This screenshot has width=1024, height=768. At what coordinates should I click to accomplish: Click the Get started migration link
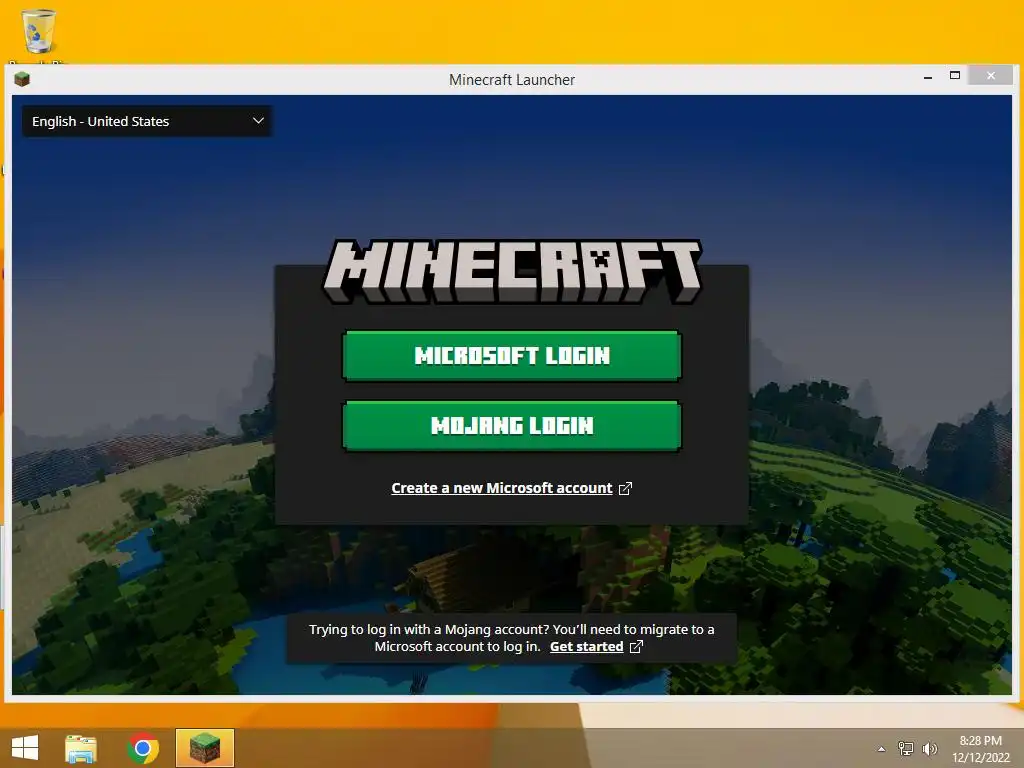pos(586,647)
